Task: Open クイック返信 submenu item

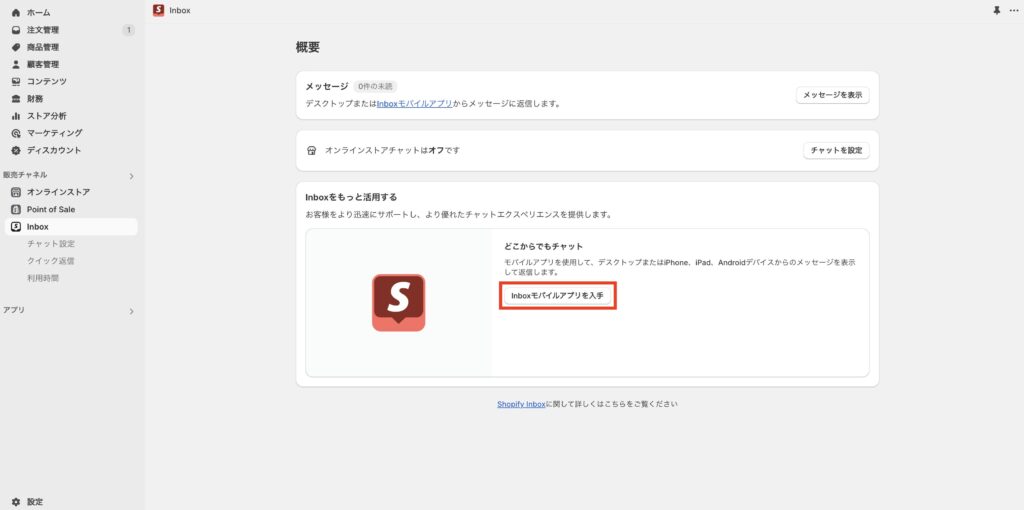Action: (x=51, y=261)
